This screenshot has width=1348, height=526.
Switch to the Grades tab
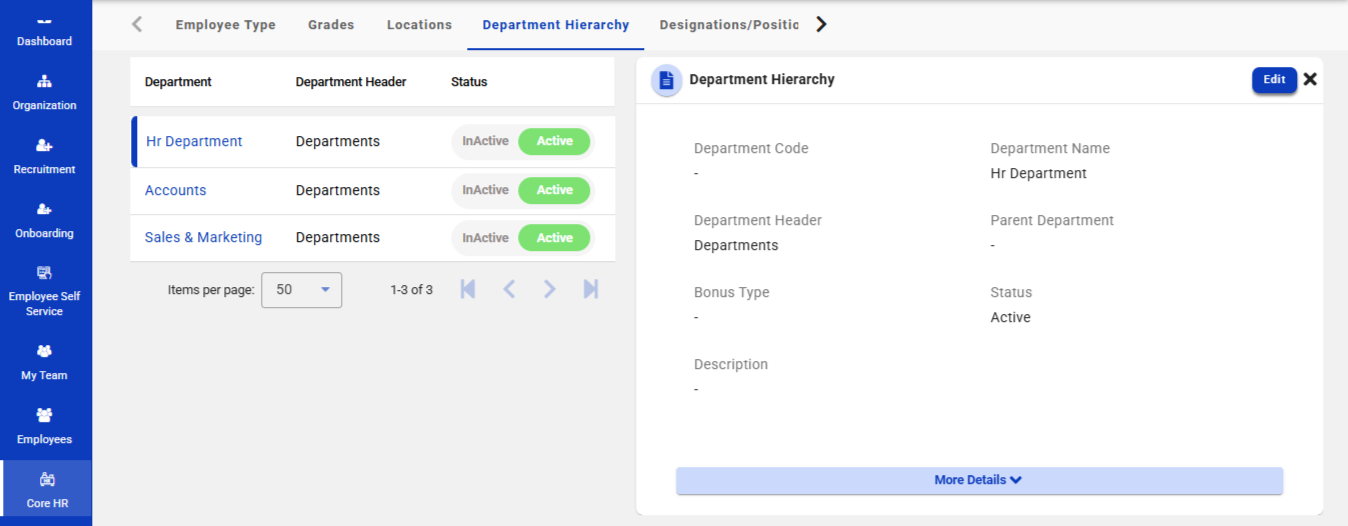331,25
